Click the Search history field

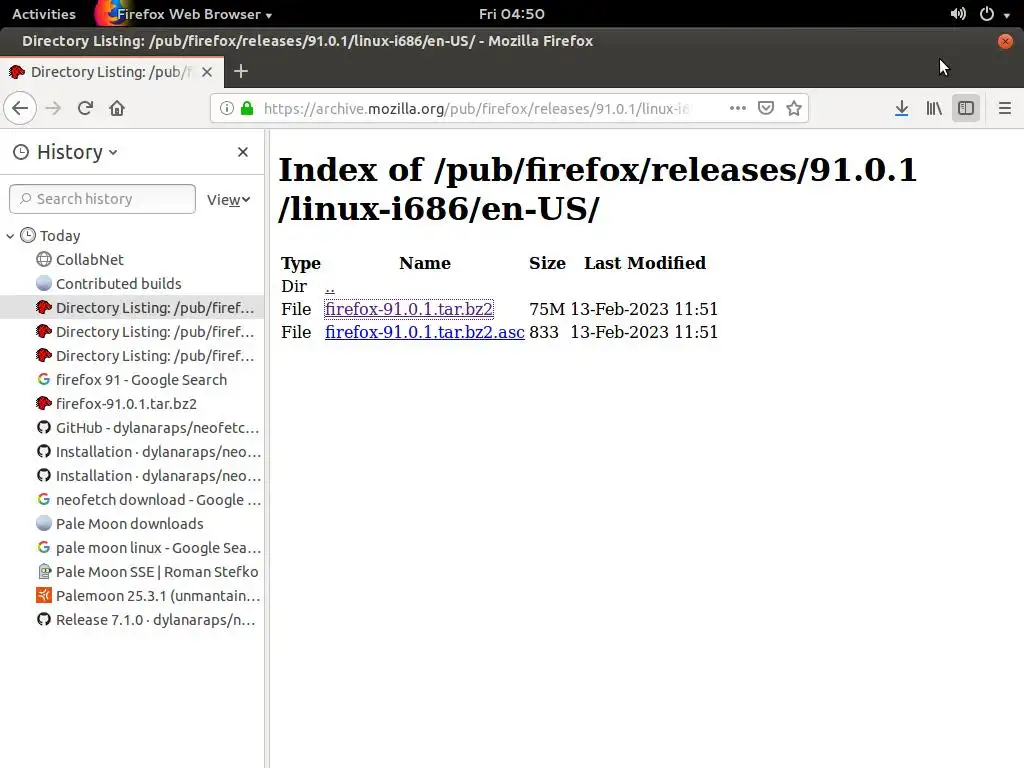103,199
